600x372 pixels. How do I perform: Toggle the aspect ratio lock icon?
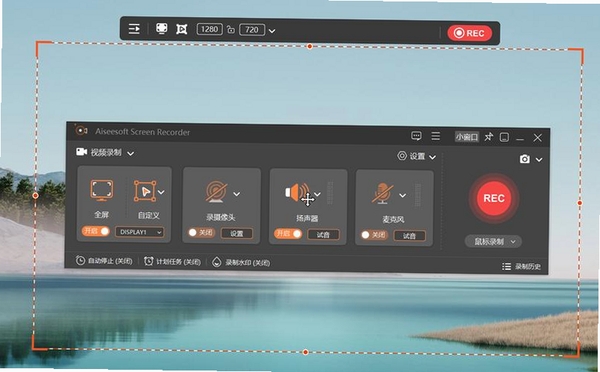click(x=230, y=29)
